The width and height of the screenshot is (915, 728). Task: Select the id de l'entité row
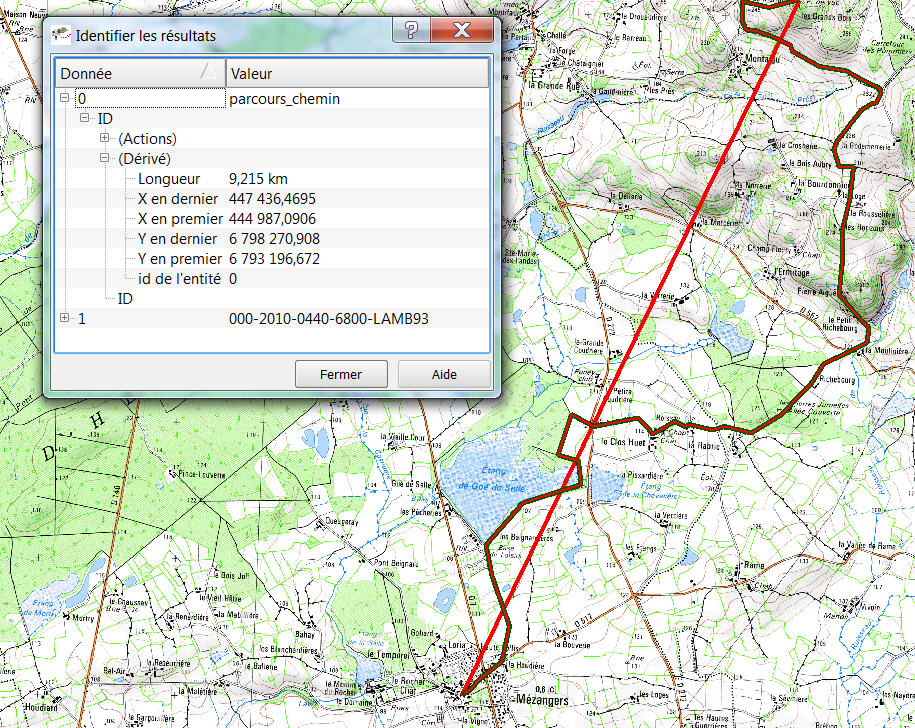point(179,279)
